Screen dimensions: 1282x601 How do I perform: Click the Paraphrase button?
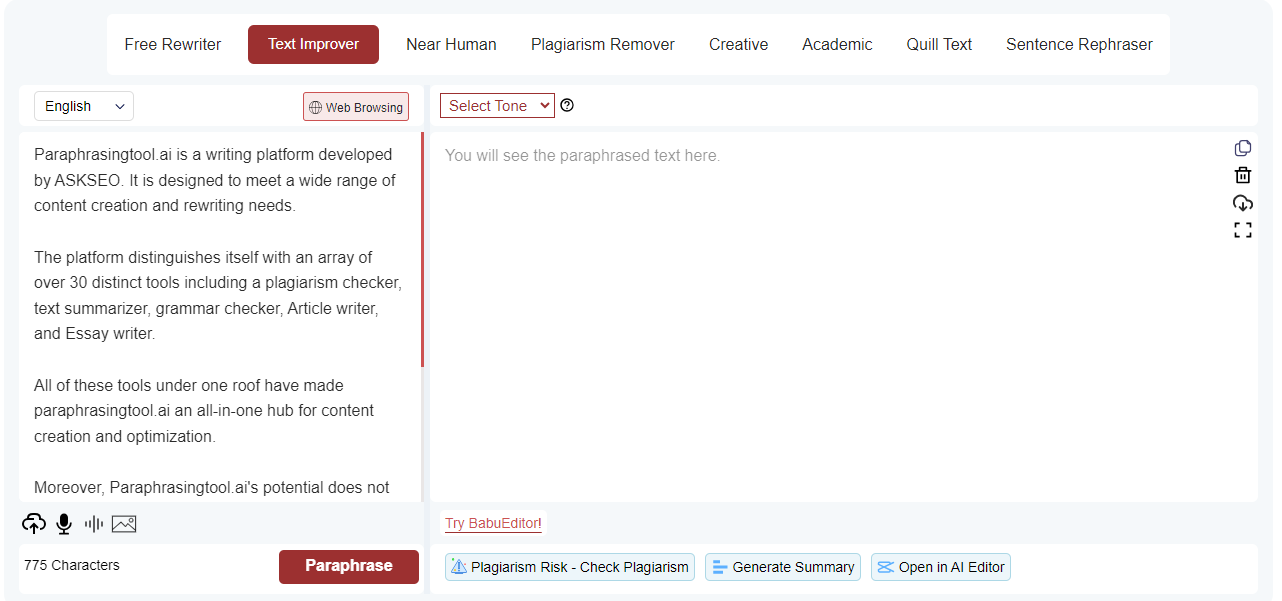click(349, 566)
